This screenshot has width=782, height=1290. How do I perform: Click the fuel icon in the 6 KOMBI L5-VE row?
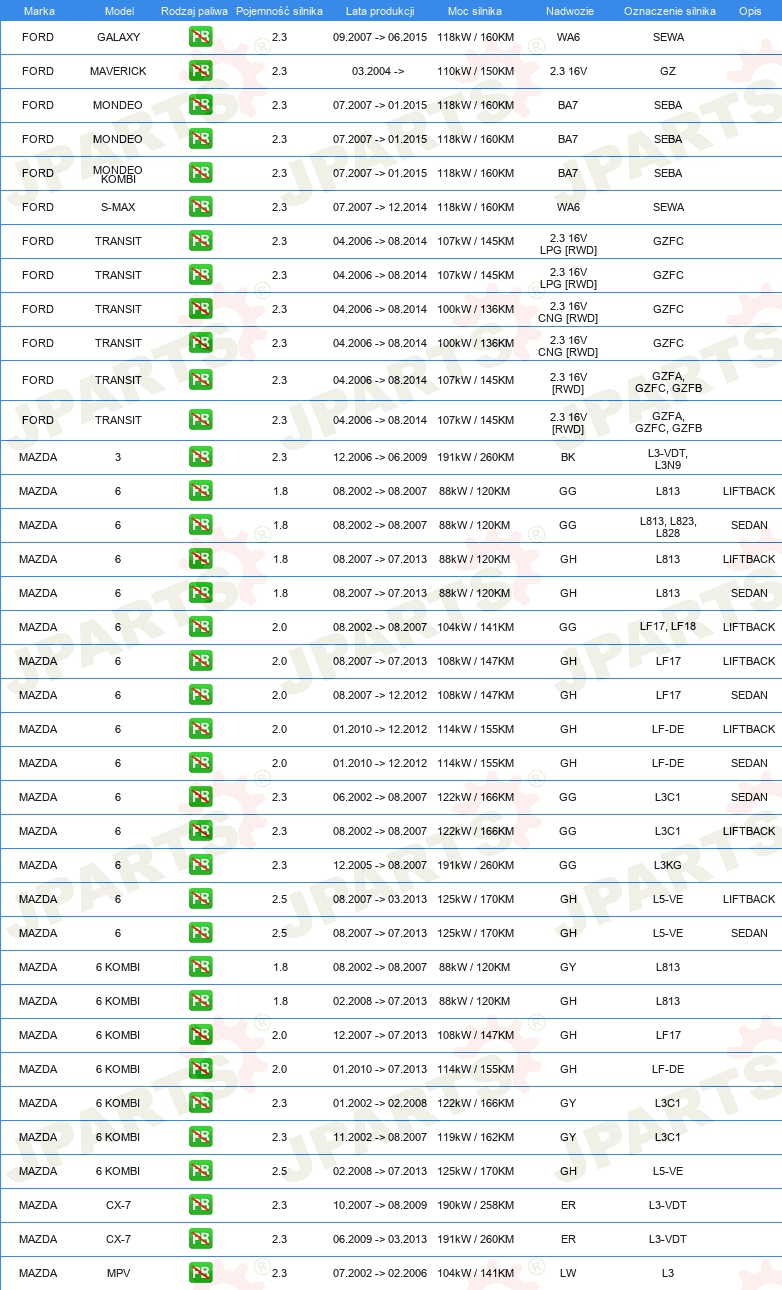[200, 1171]
